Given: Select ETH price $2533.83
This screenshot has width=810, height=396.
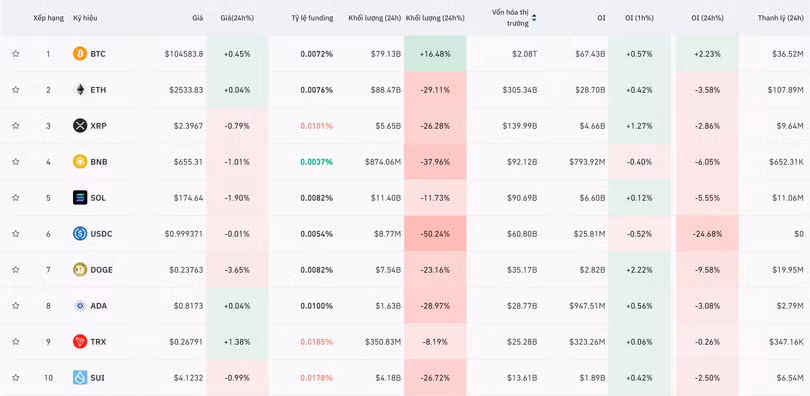Looking at the screenshot, I should click(x=186, y=90).
